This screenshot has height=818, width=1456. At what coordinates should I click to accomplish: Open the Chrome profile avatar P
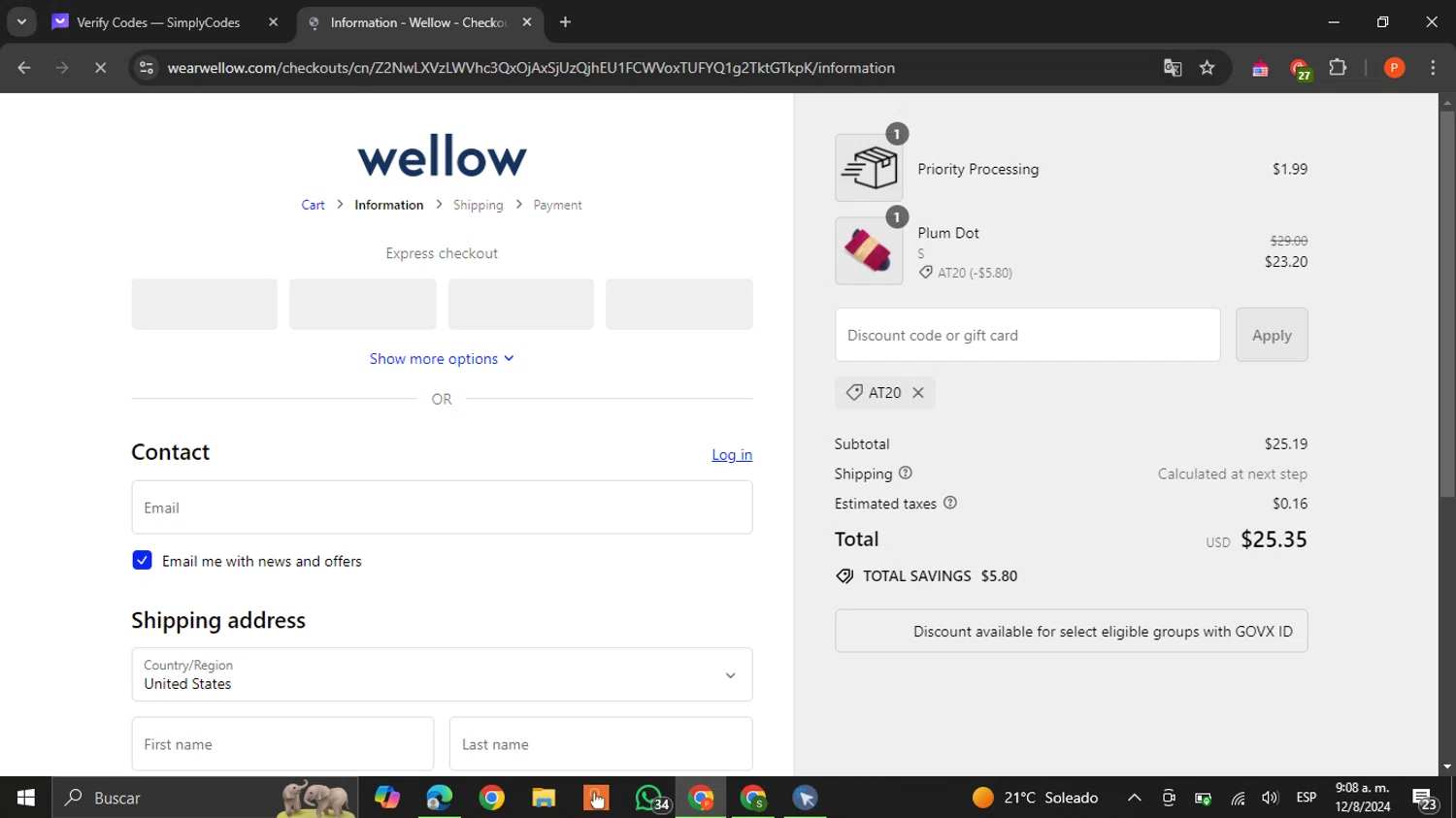point(1395,68)
